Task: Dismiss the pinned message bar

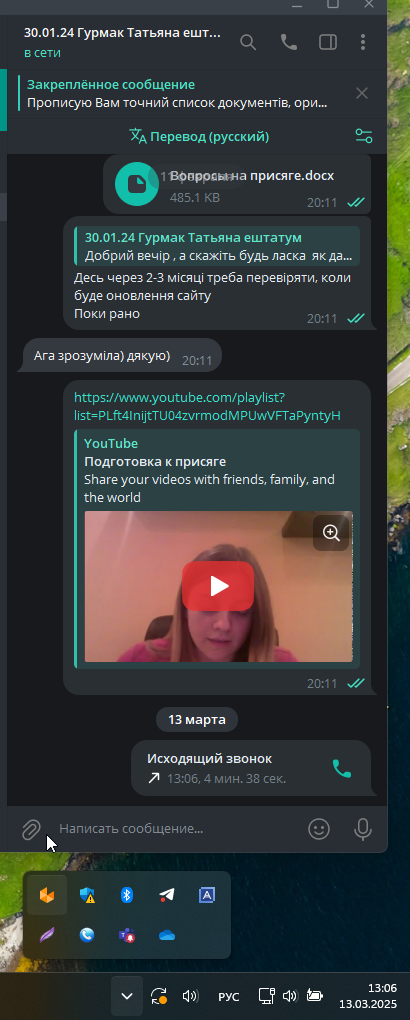Action: click(362, 93)
